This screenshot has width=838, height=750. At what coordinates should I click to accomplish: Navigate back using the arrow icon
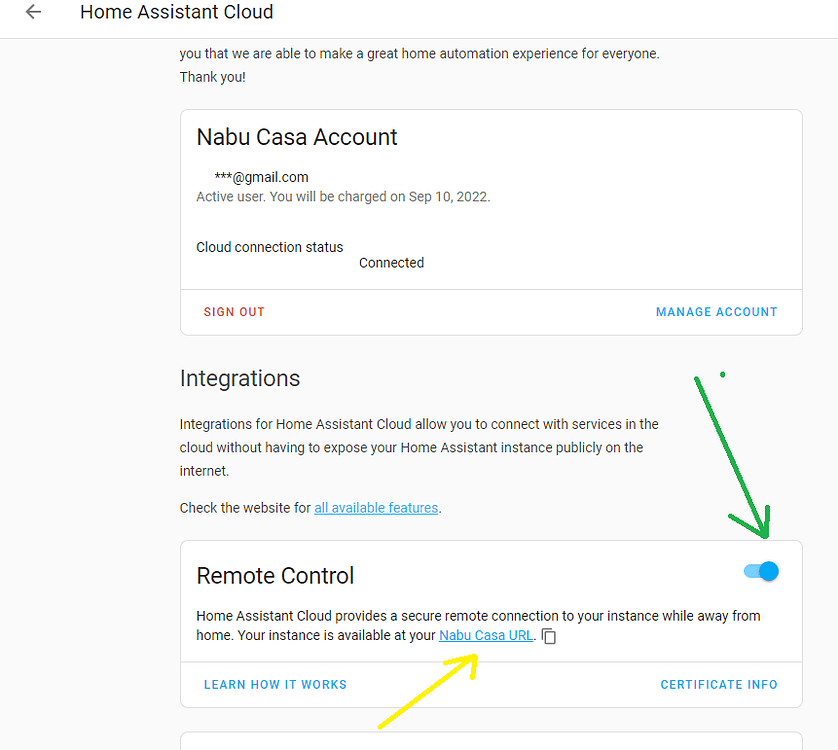[32, 12]
